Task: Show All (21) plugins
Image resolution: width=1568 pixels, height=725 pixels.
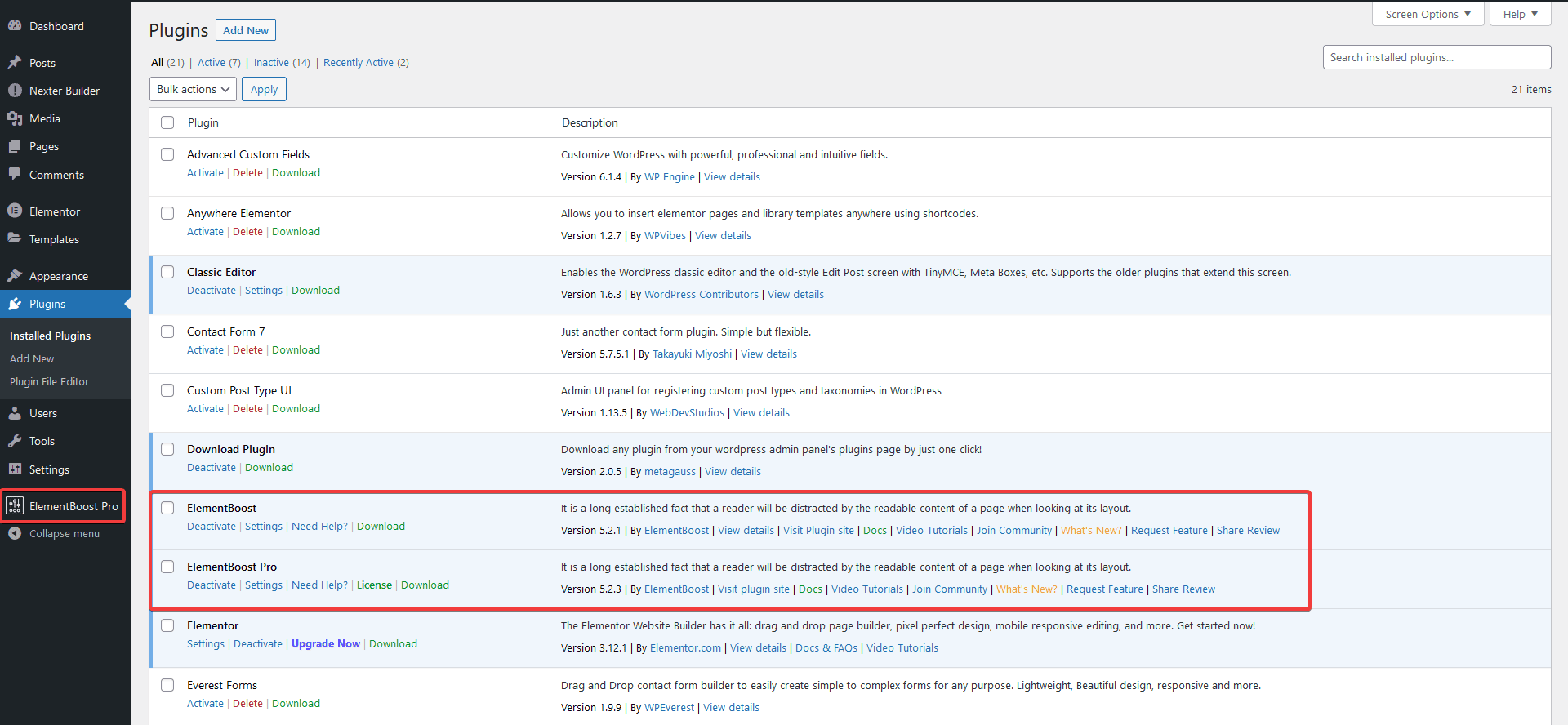Action: [x=167, y=62]
